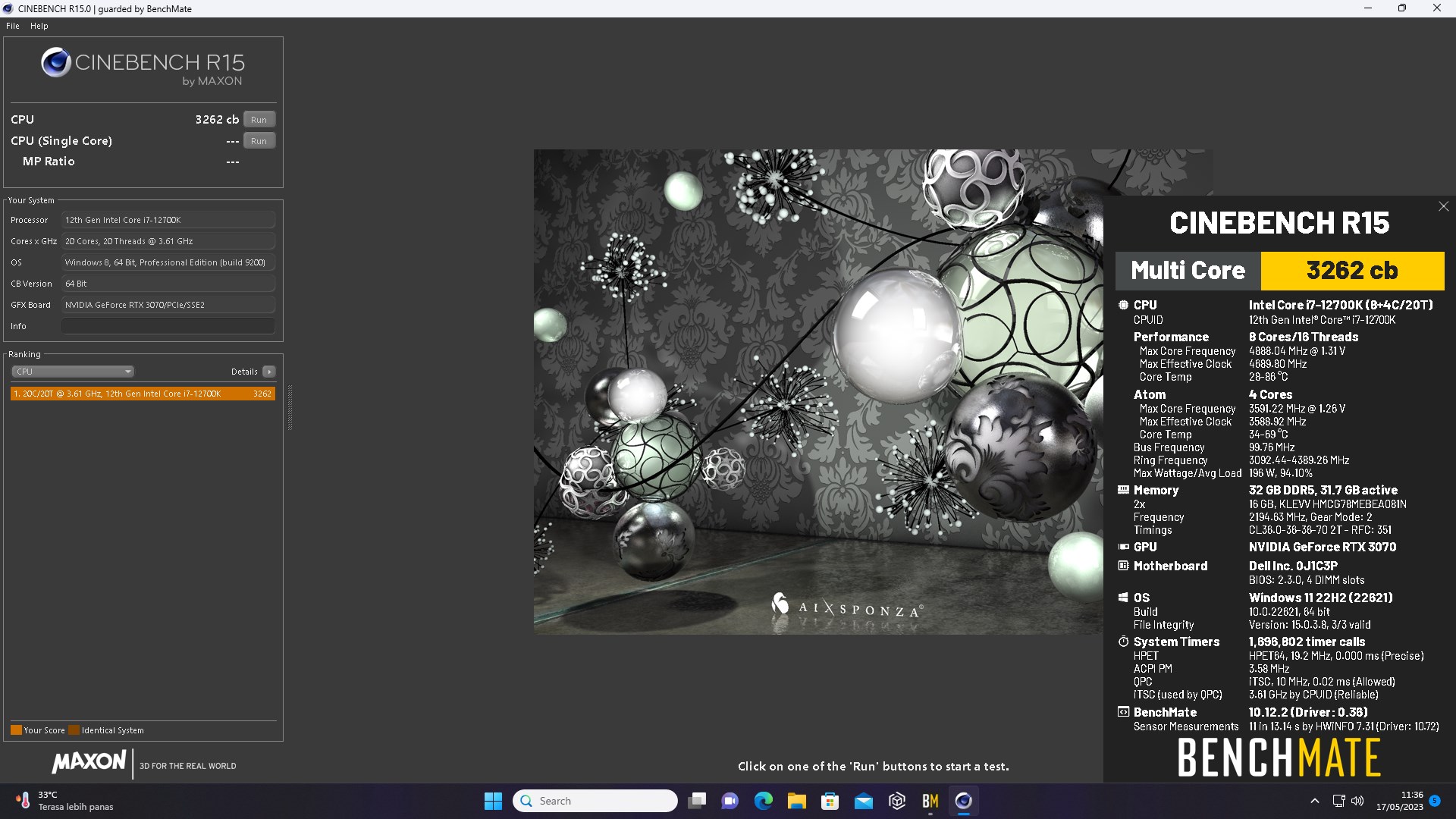Open the clock and calendar 11:36
This screenshot has width=1456, height=819.
click(x=1400, y=801)
